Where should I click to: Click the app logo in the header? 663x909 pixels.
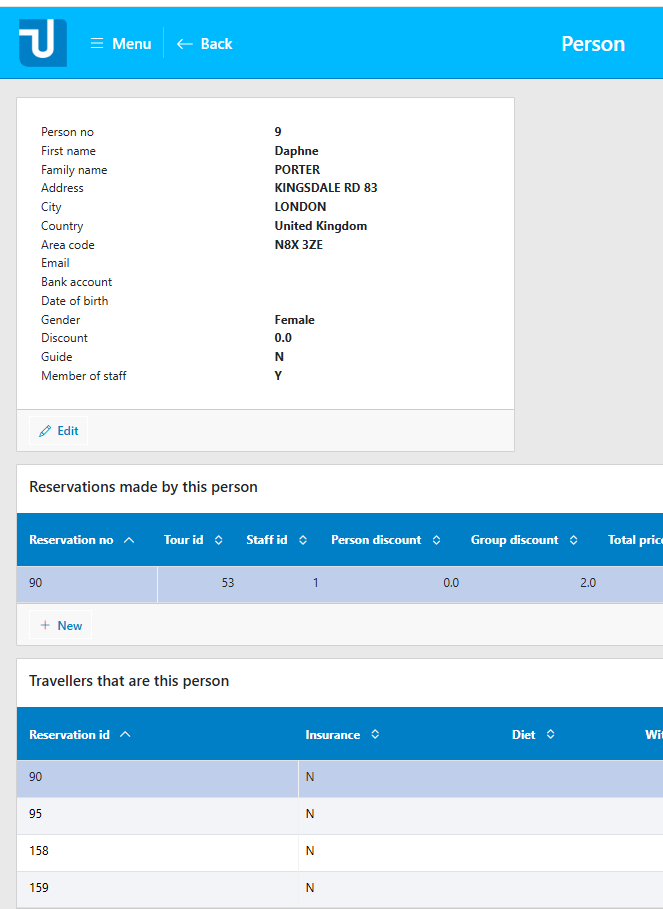click(x=42, y=43)
